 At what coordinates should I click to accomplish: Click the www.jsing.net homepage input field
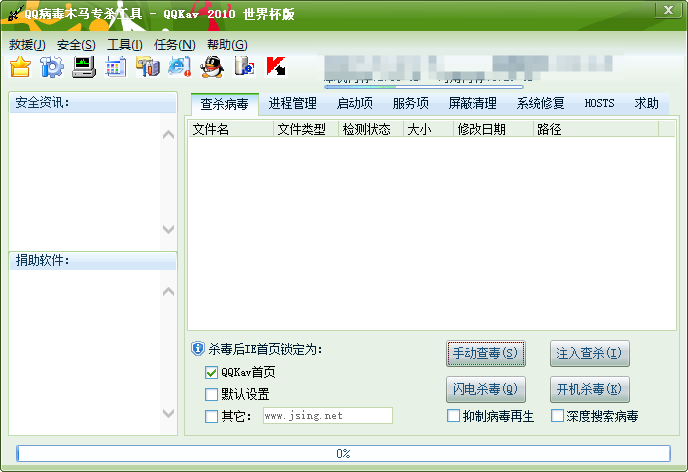pyautogui.click(x=328, y=416)
